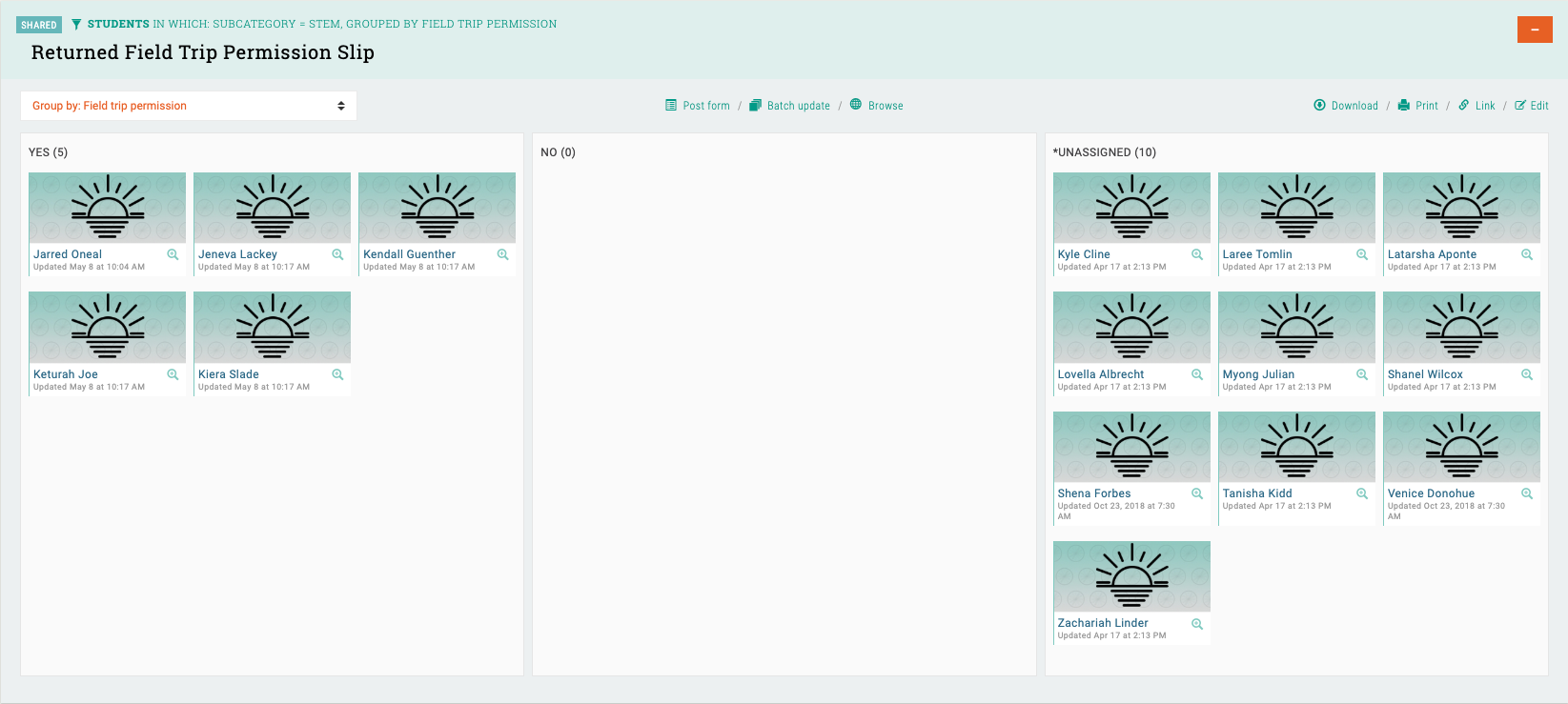Click the Link option in toolbar
The height and width of the screenshot is (704, 1568).
(1477, 106)
